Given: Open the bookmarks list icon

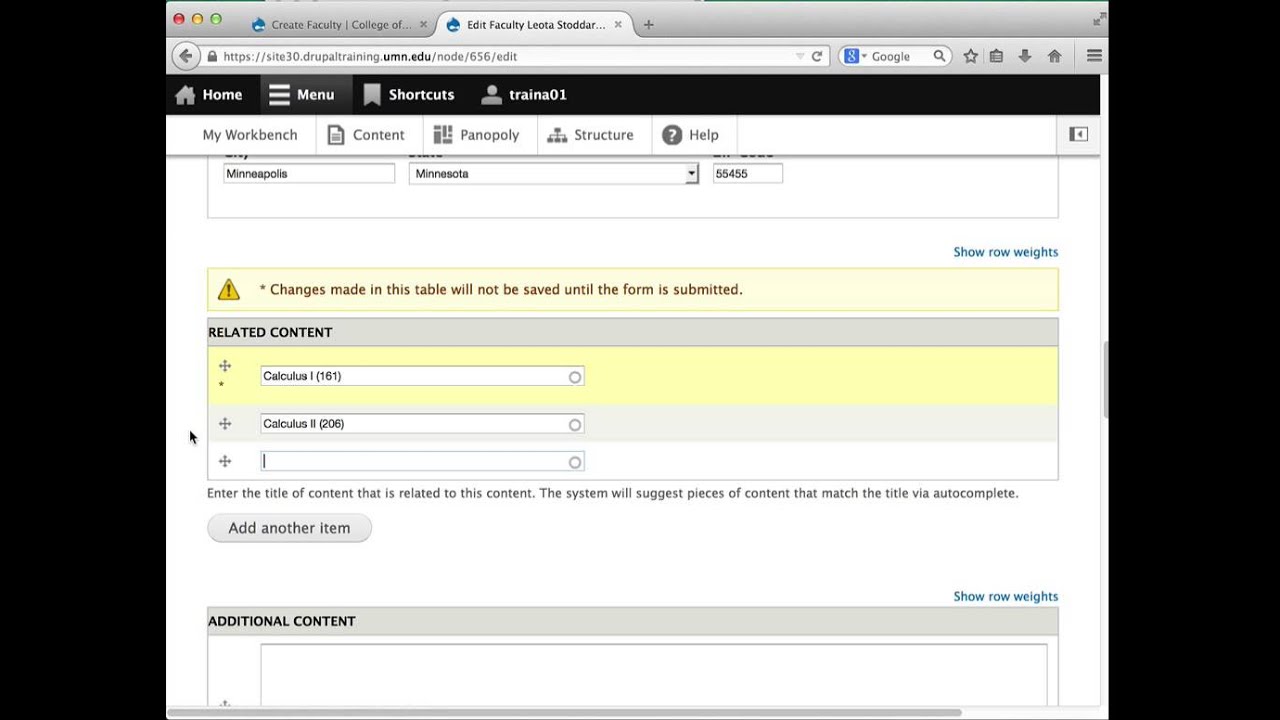Looking at the screenshot, I should coord(996,56).
